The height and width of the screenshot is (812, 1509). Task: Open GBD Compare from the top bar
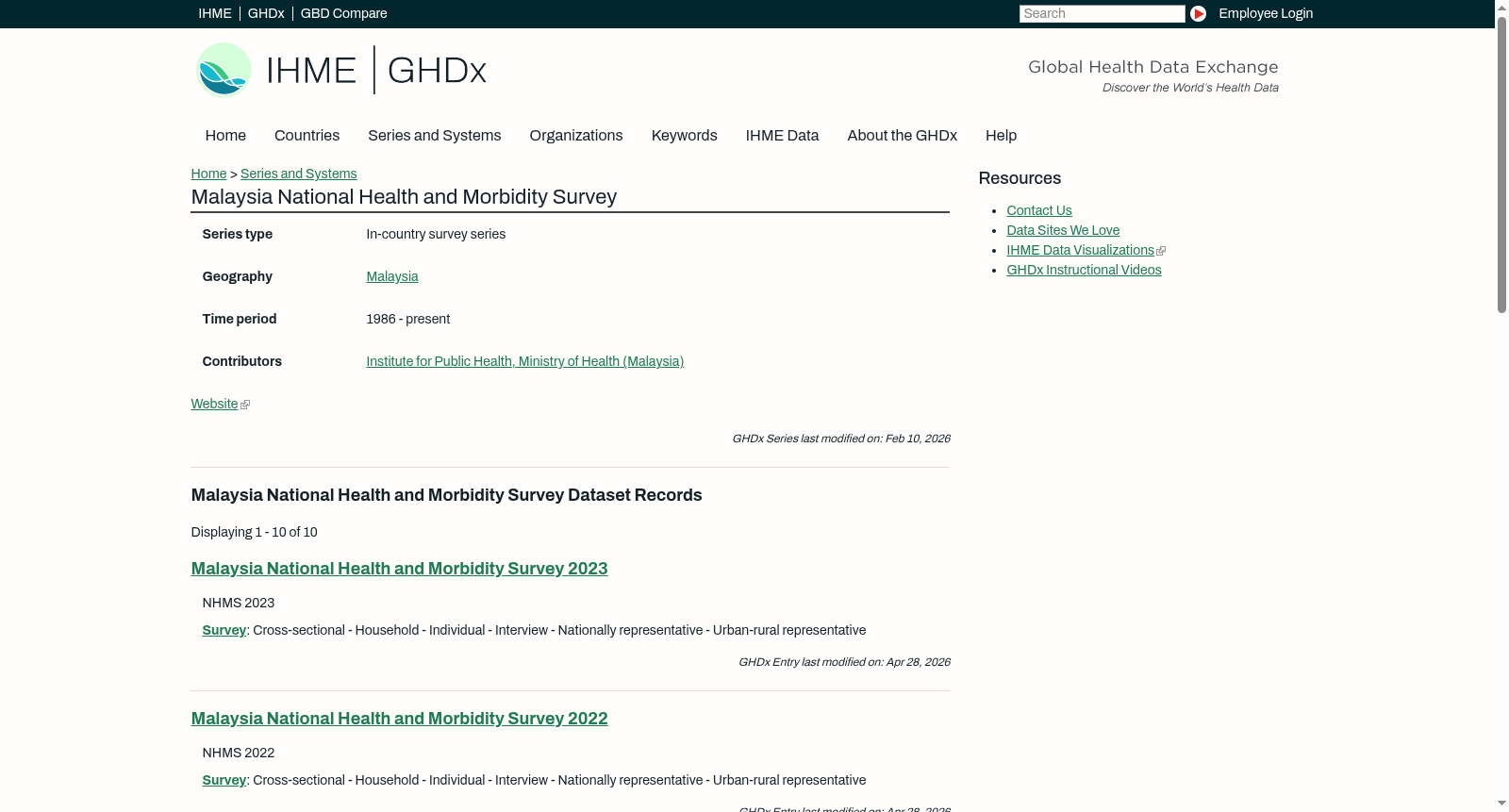coord(343,13)
